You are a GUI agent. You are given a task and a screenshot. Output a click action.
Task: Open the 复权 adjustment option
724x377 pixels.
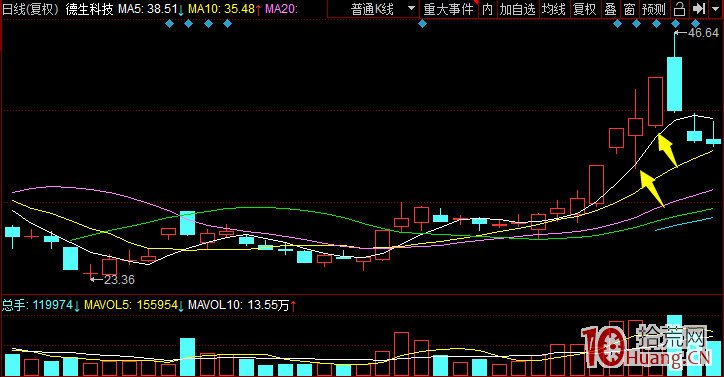tap(584, 9)
